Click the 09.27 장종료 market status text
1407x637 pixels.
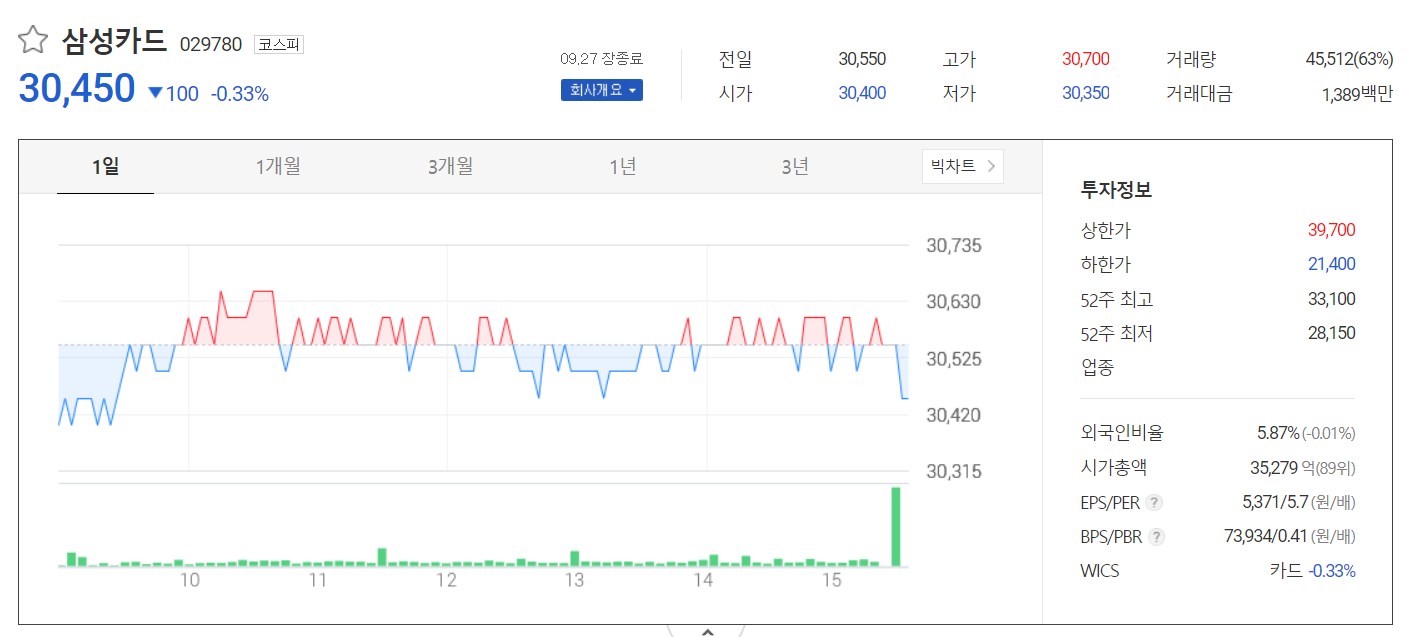pyautogui.click(x=601, y=59)
